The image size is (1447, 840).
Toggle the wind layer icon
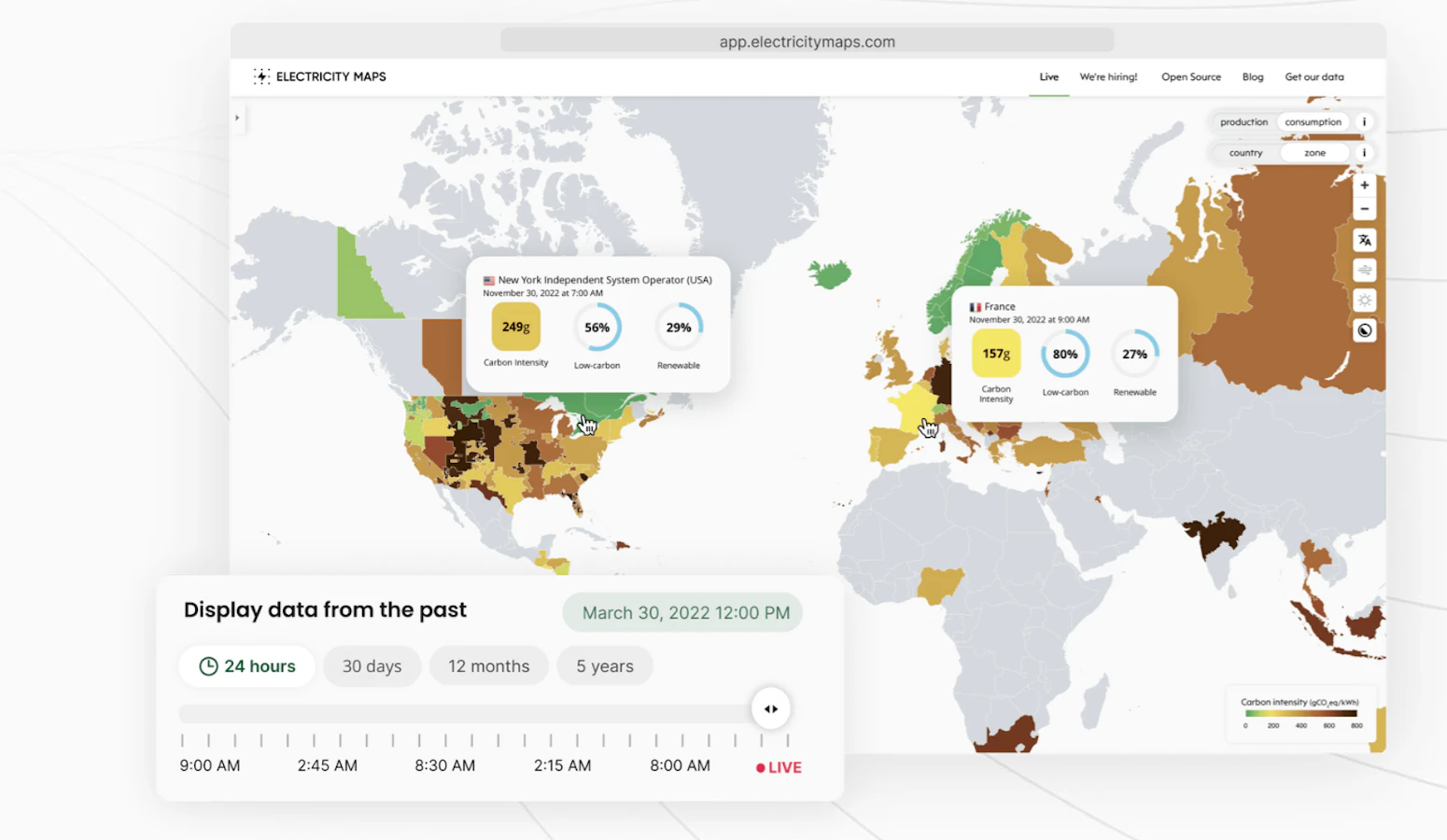pos(1365,271)
